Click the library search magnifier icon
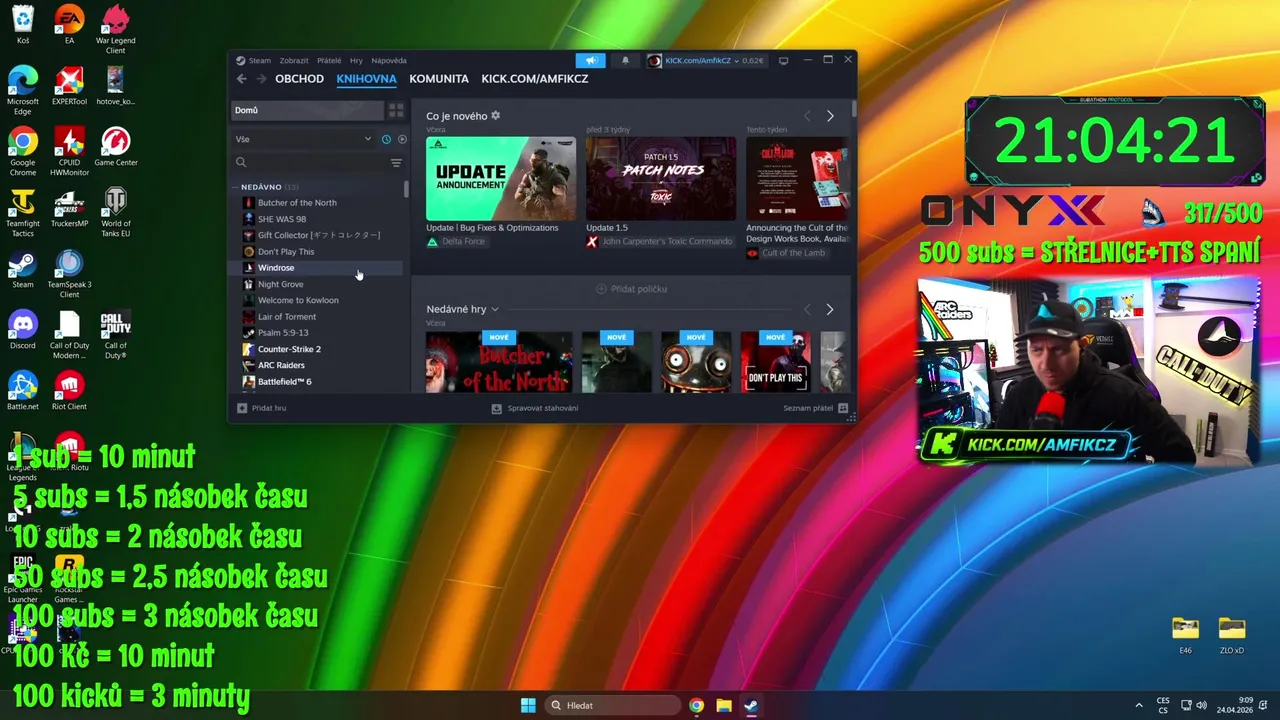 (241, 162)
